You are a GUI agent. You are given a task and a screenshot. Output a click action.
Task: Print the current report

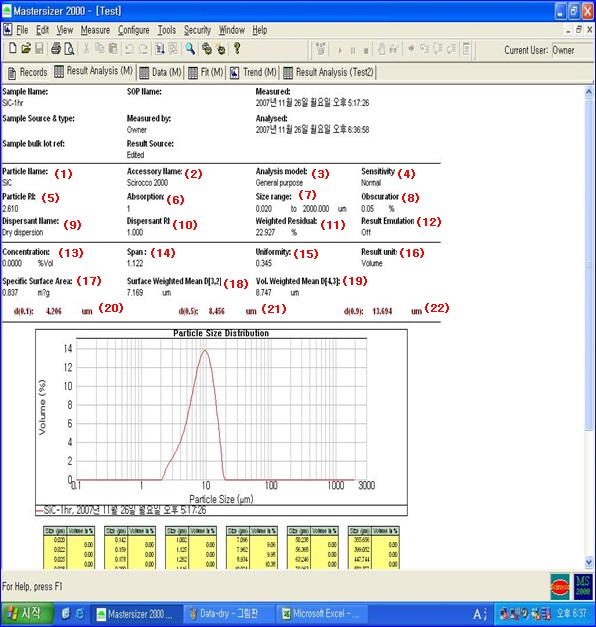(56, 49)
